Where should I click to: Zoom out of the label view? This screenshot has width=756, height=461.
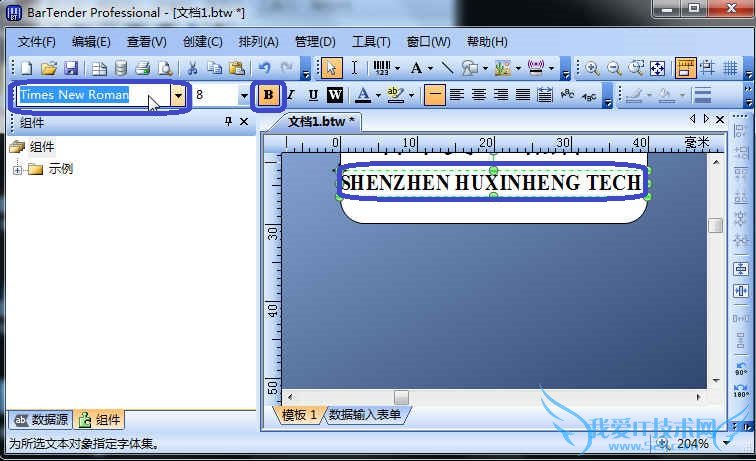coord(614,68)
